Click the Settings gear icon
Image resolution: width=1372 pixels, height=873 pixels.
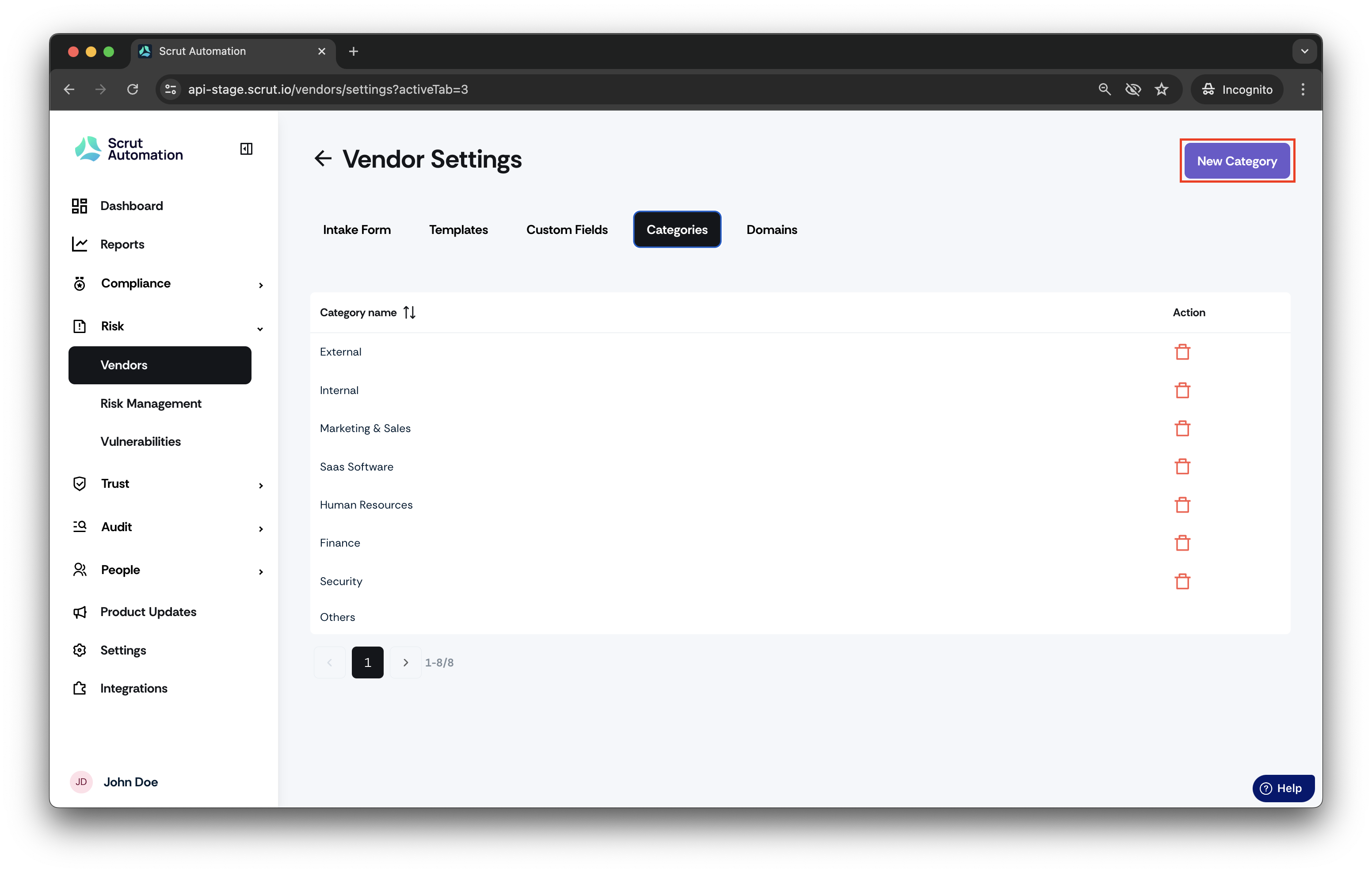click(x=80, y=650)
